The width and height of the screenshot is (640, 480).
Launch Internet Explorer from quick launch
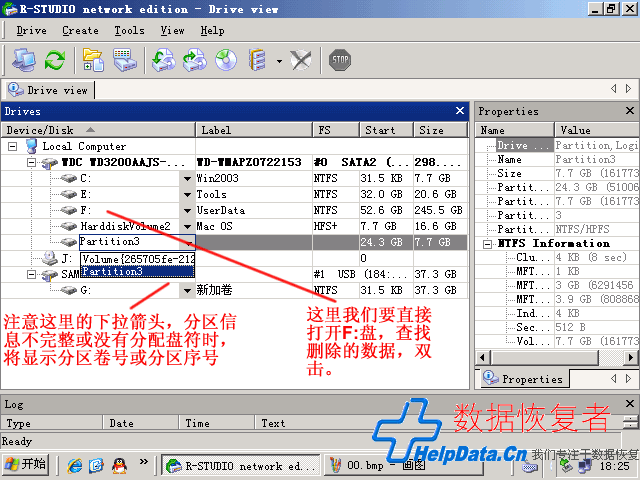tap(74, 465)
